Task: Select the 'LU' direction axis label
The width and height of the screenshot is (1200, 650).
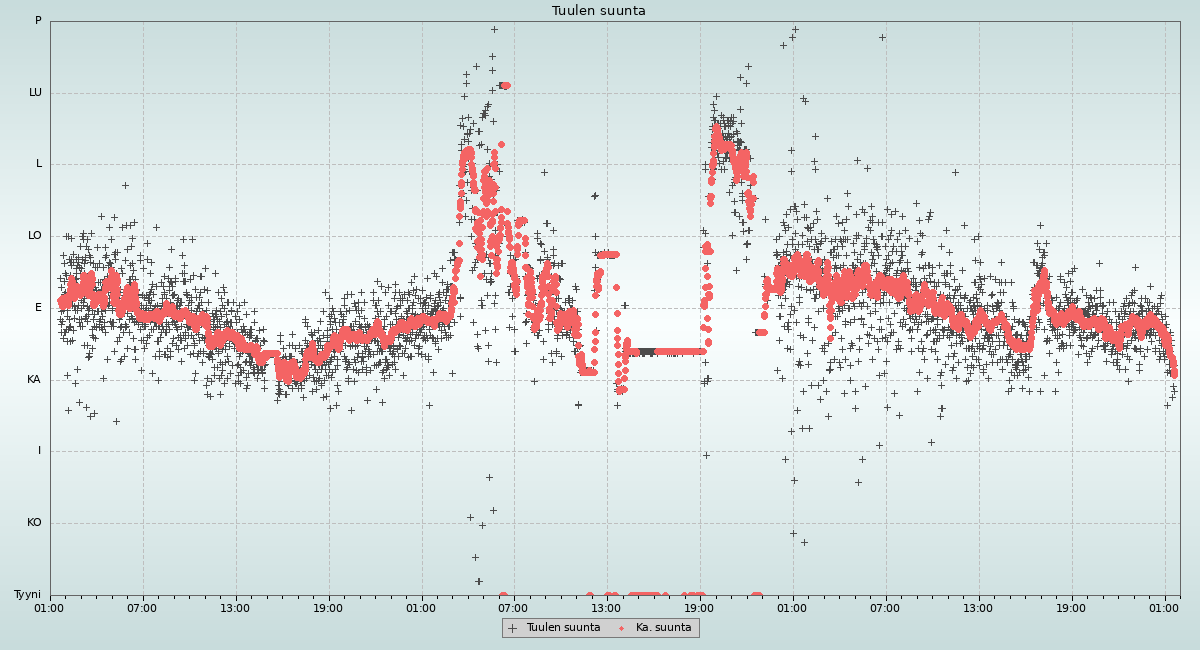Action: coord(35,93)
